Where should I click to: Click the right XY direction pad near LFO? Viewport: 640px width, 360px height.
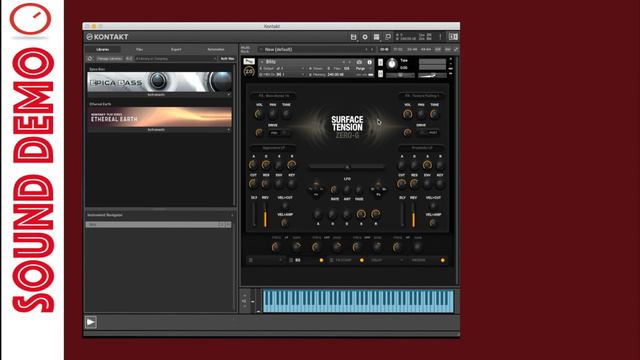[x=378, y=189]
